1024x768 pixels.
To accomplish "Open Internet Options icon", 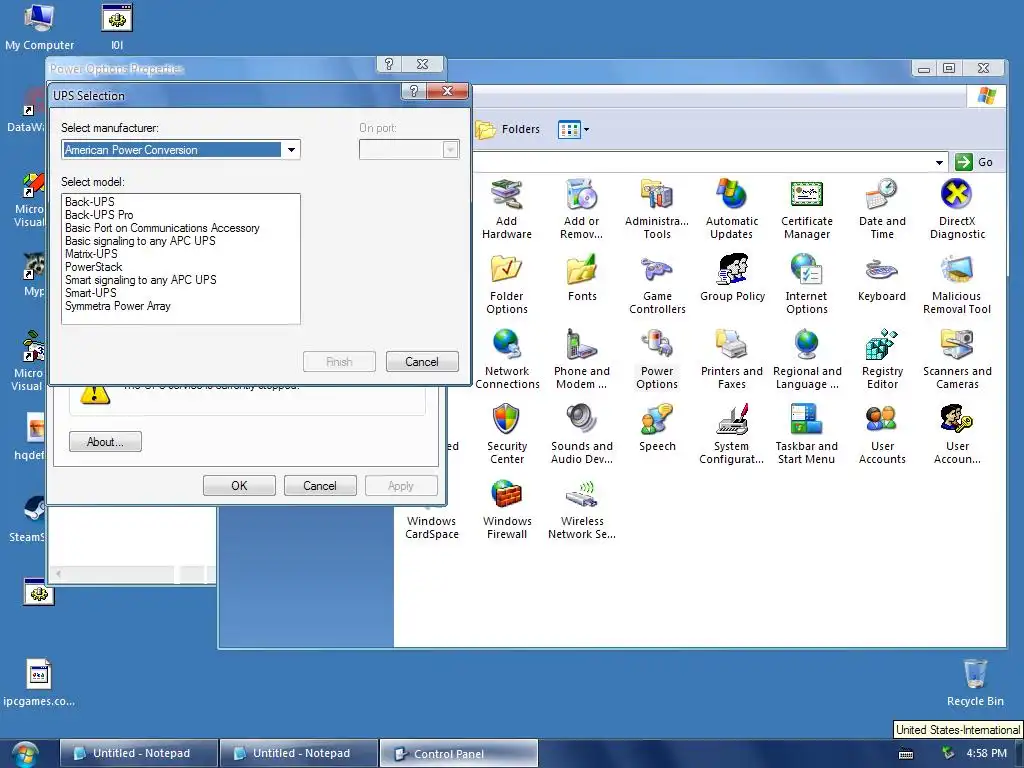I will [x=807, y=284].
